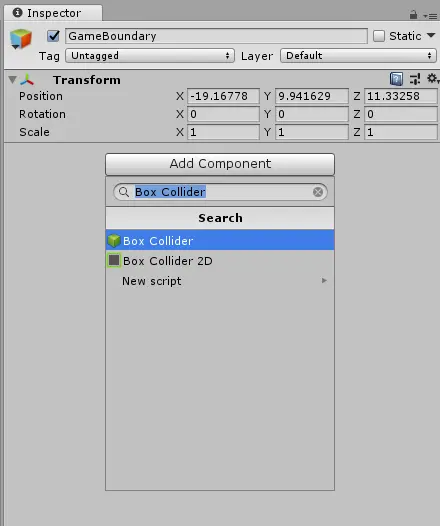The width and height of the screenshot is (440, 526).
Task: Open the Static flags dropdown arrow
Action: 431,35
